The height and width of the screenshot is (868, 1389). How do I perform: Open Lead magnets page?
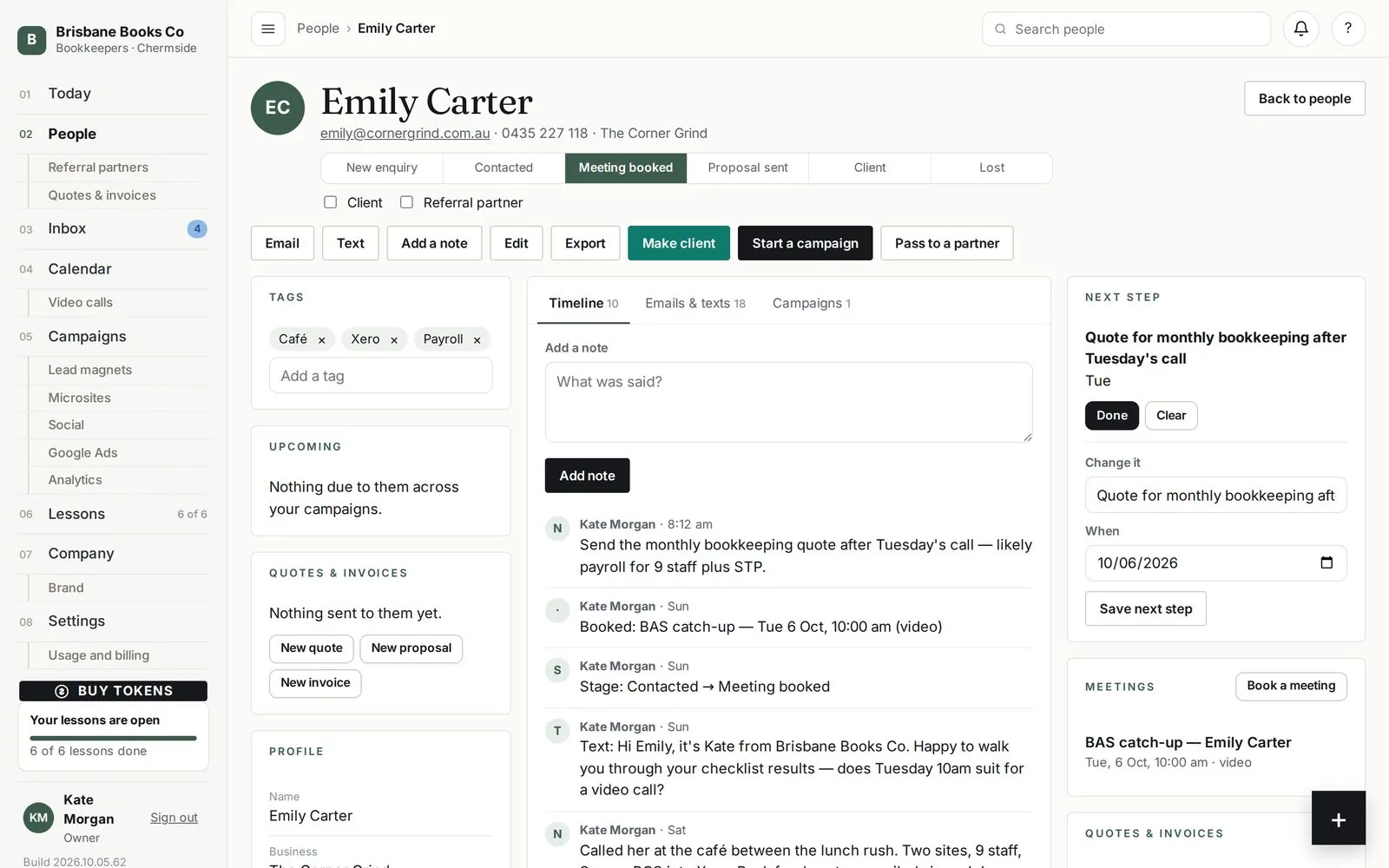pos(90,370)
